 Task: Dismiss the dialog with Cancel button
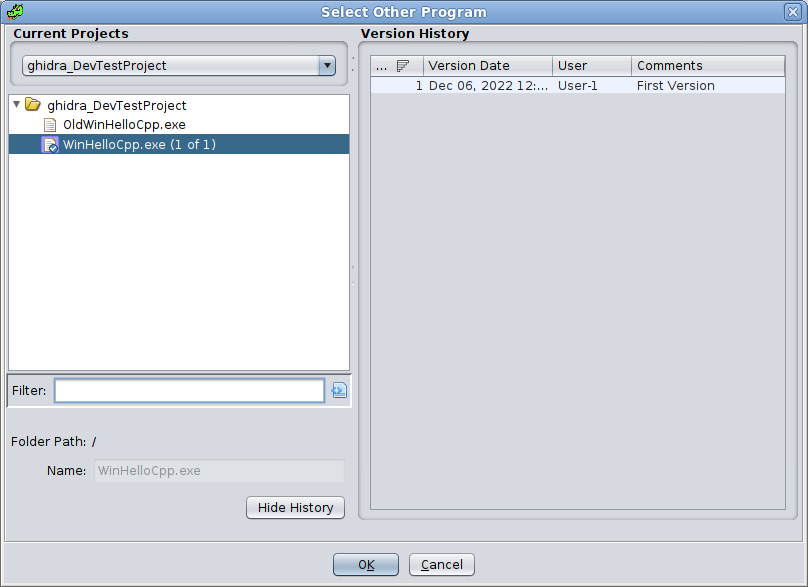[442, 565]
